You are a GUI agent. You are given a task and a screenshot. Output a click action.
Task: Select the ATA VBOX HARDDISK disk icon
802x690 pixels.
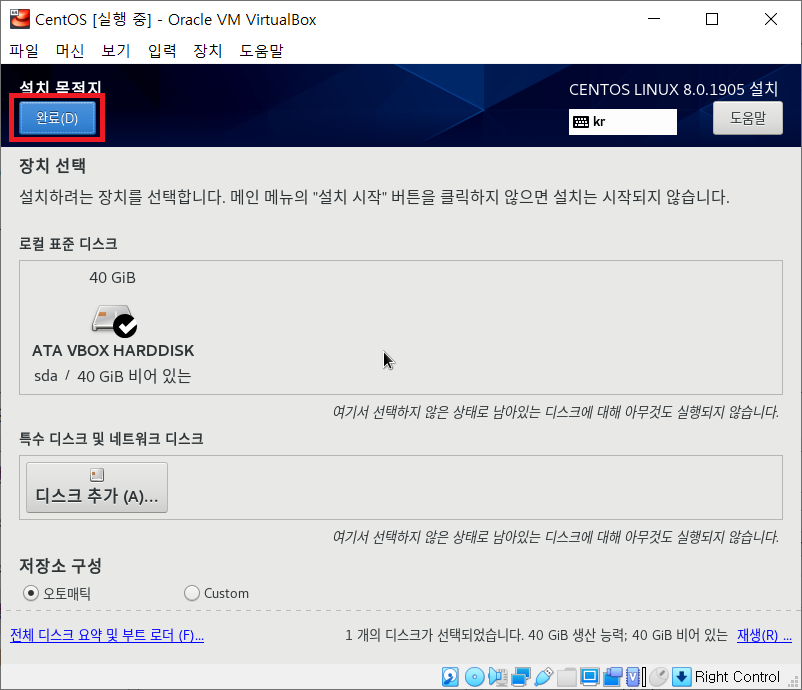114,321
